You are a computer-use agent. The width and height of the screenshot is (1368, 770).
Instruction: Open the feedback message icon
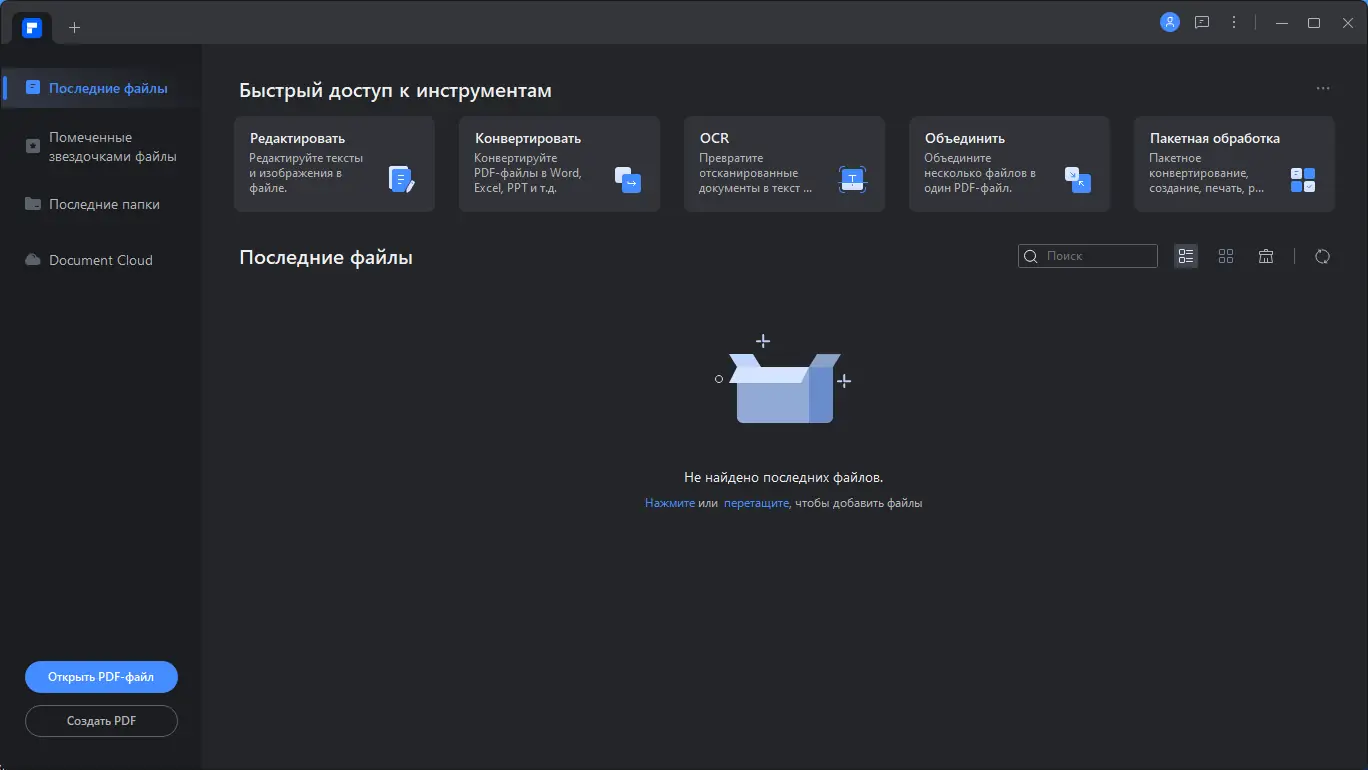coord(1202,22)
